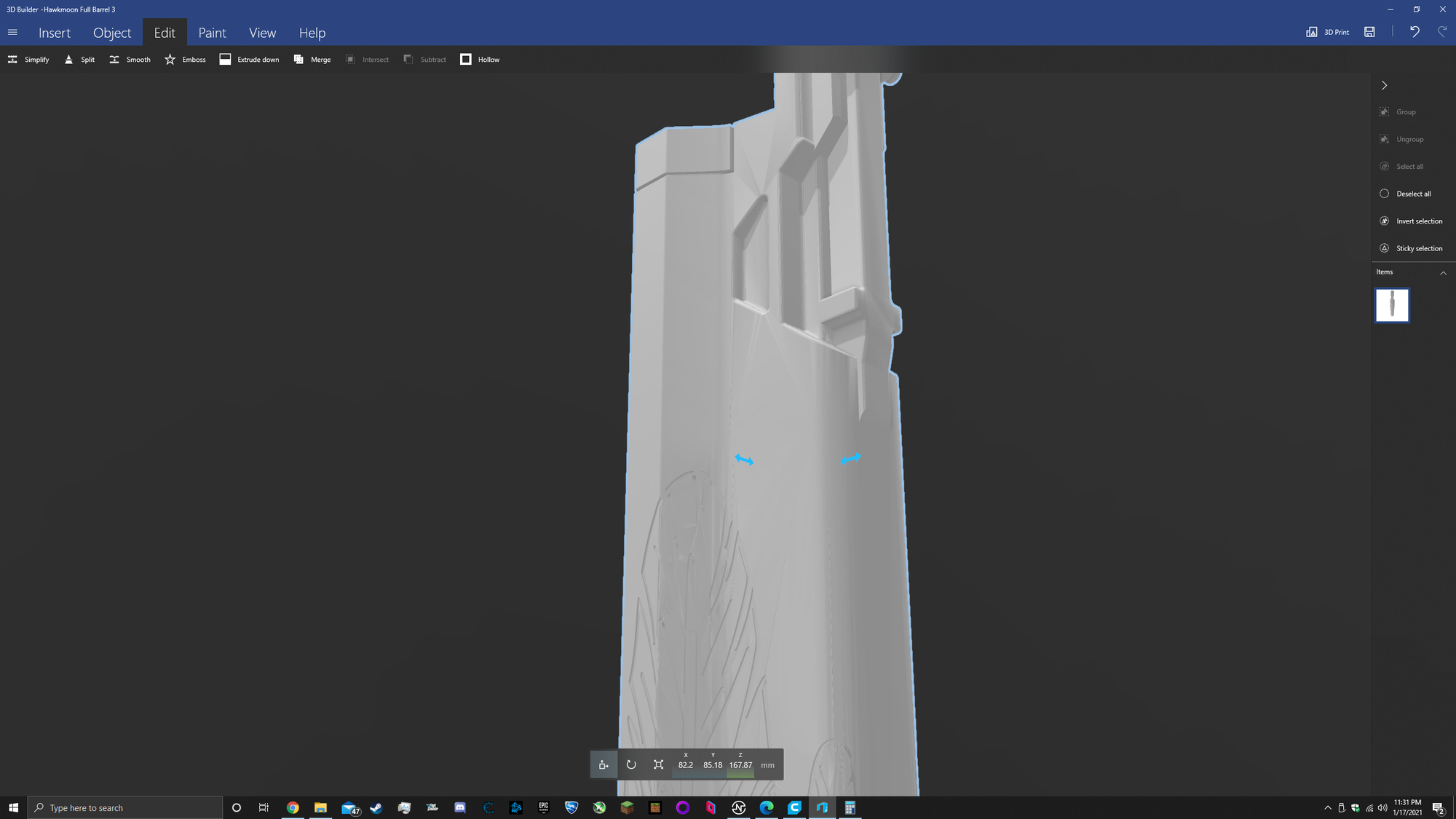Open the hamburger menu
The image size is (1456, 819).
[12, 32]
